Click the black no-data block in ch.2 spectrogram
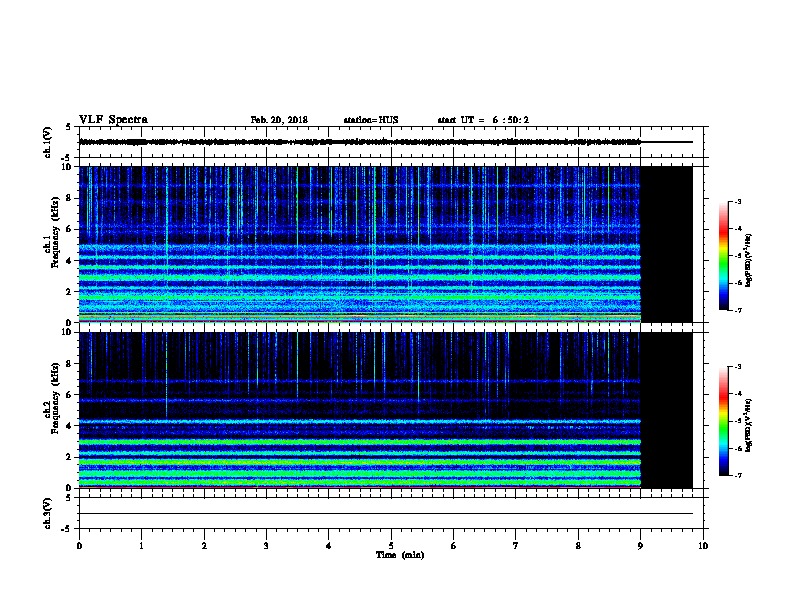This screenshot has height=612, width=792. 667,410
